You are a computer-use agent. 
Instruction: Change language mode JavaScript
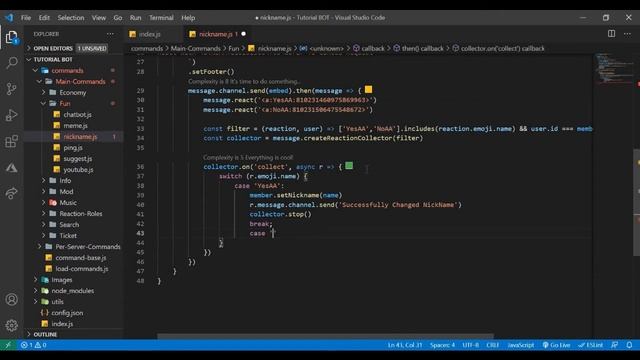(520, 345)
